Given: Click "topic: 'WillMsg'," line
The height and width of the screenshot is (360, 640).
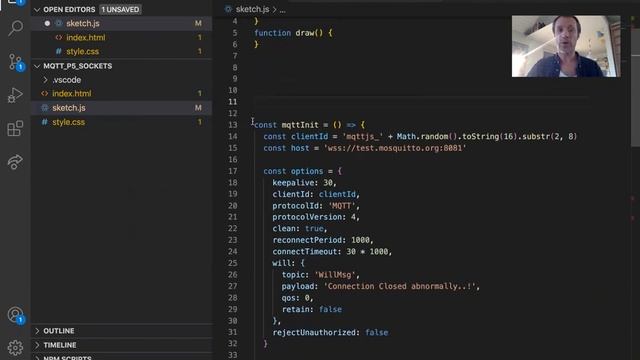Looking at the screenshot, I should coord(321,275).
